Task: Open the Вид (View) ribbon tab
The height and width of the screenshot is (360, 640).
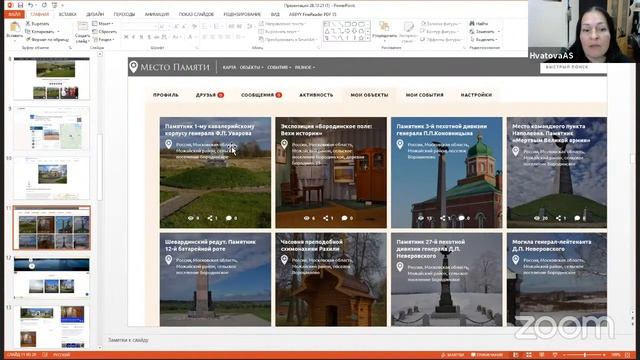Action: point(275,14)
